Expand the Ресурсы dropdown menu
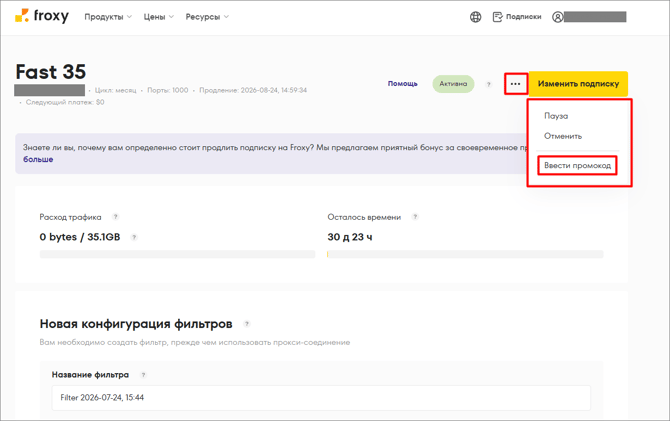670x421 pixels. point(207,17)
